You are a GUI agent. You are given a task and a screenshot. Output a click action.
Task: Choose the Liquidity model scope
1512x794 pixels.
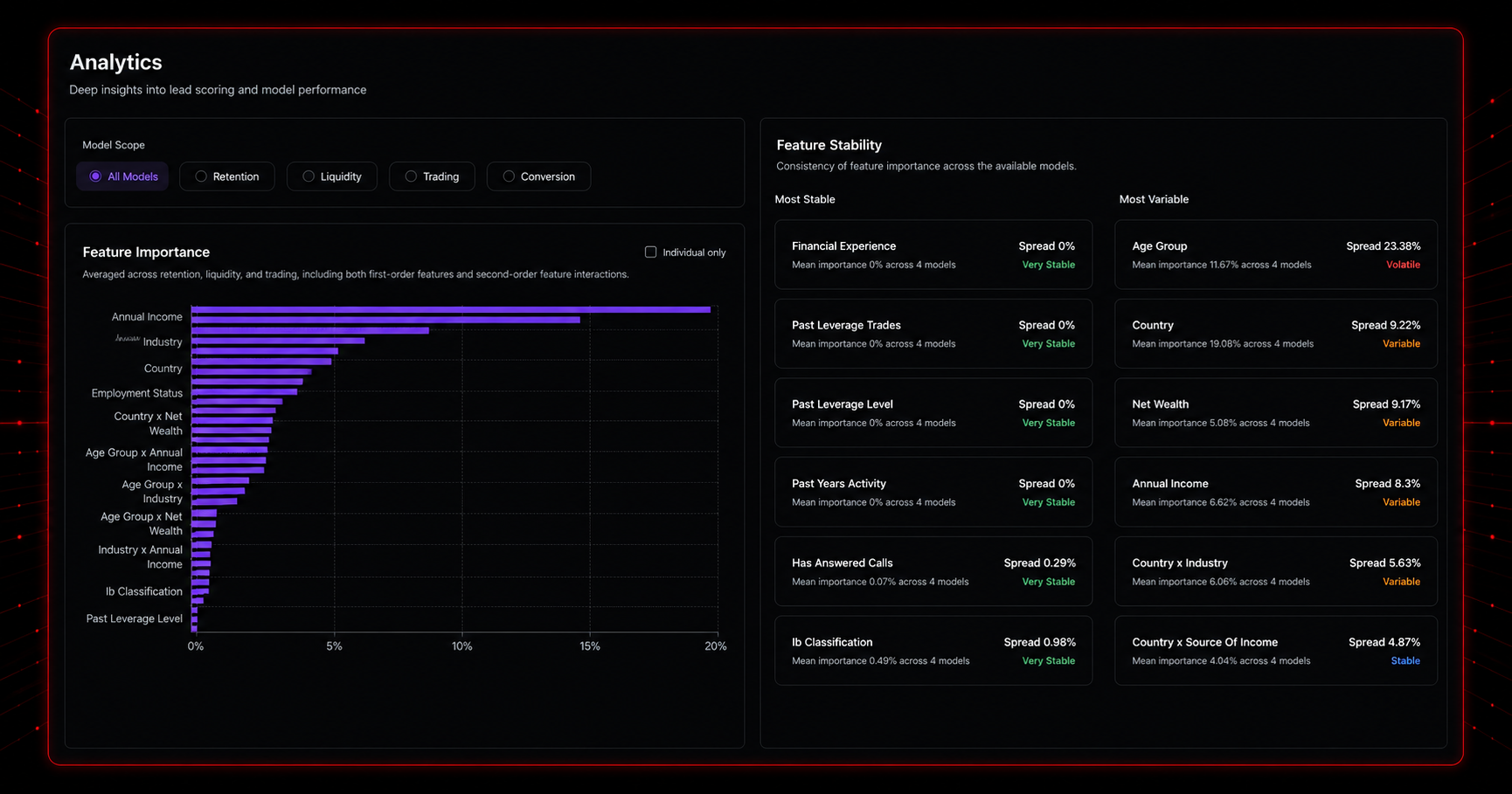point(332,176)
